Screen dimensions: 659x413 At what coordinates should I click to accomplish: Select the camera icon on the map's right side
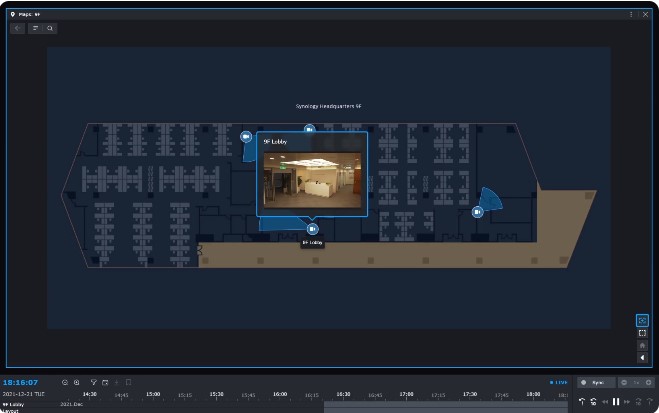(x=477, y=212)
